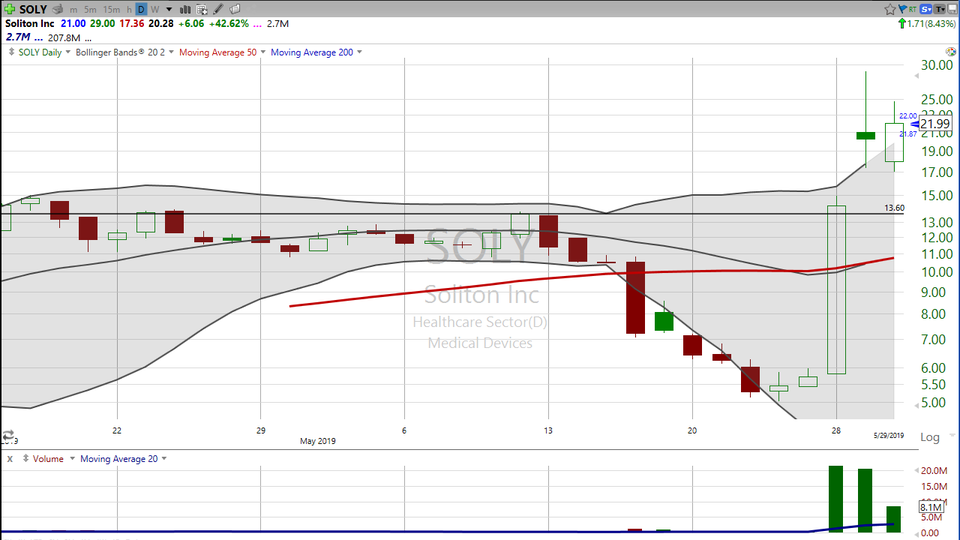This screenshot has width=960, height=540.
Task: Click the Bollinger Bands label
Action: [120, 52]
